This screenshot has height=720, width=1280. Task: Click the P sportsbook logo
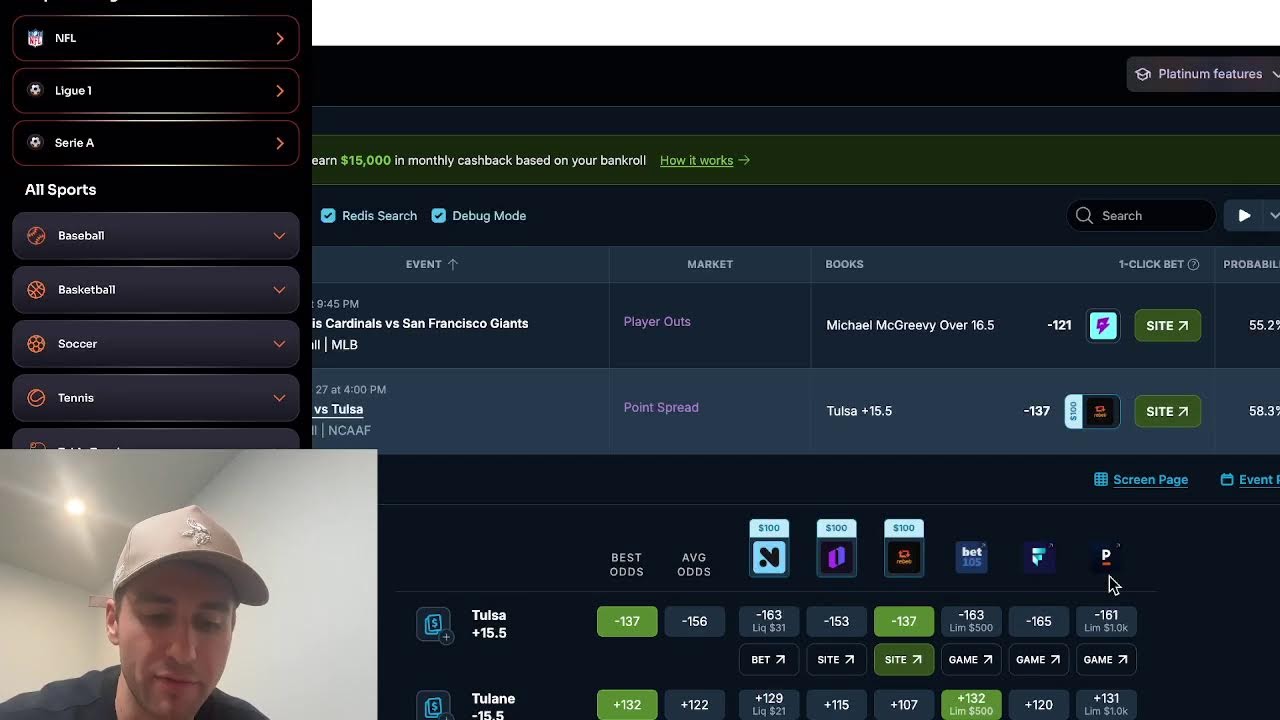tap(1106, 556)
